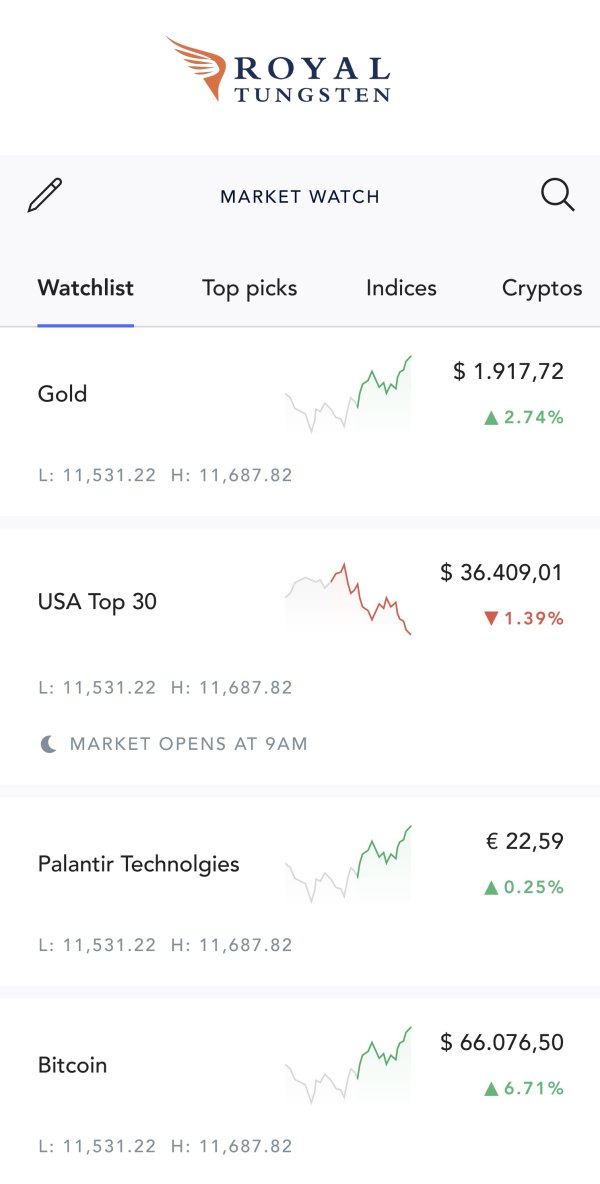600x1184 pixels.
Task: Click the Market Watch header title
Action: point(300,196)
